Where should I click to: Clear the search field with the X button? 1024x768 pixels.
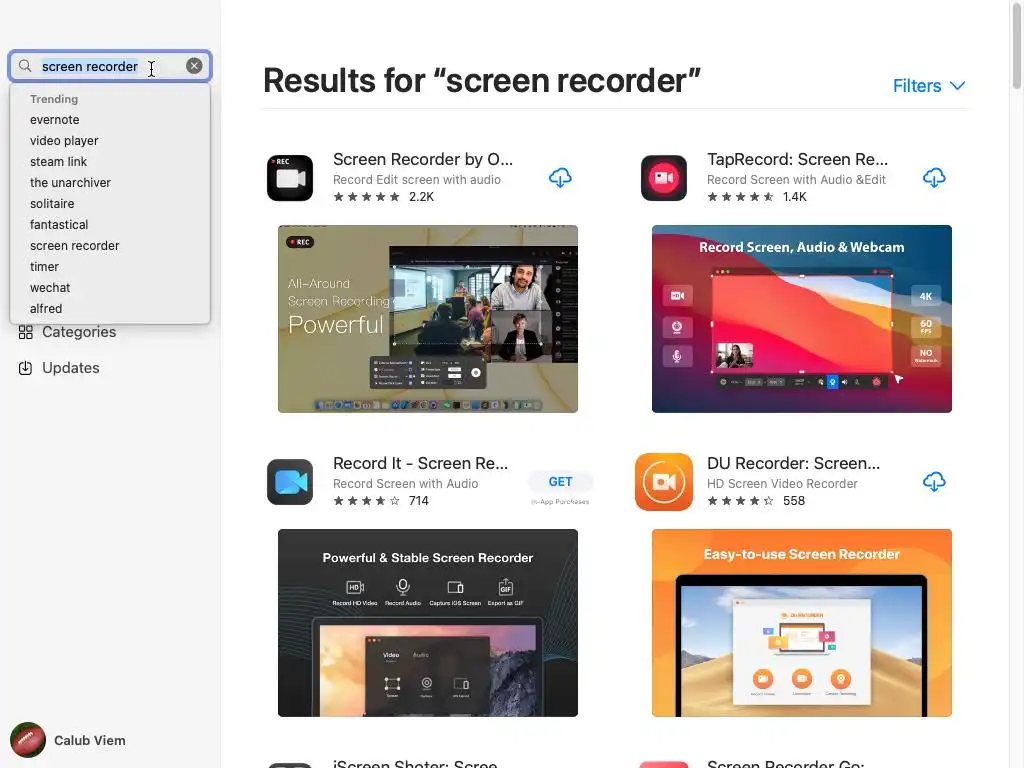click(x=194, y=66)
